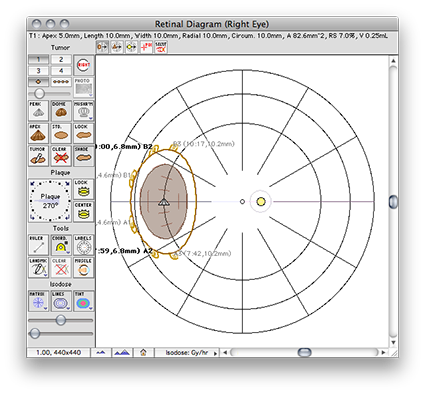
Task: Click the A2 suture coordinate label
Action: click(x=124, y=250)
